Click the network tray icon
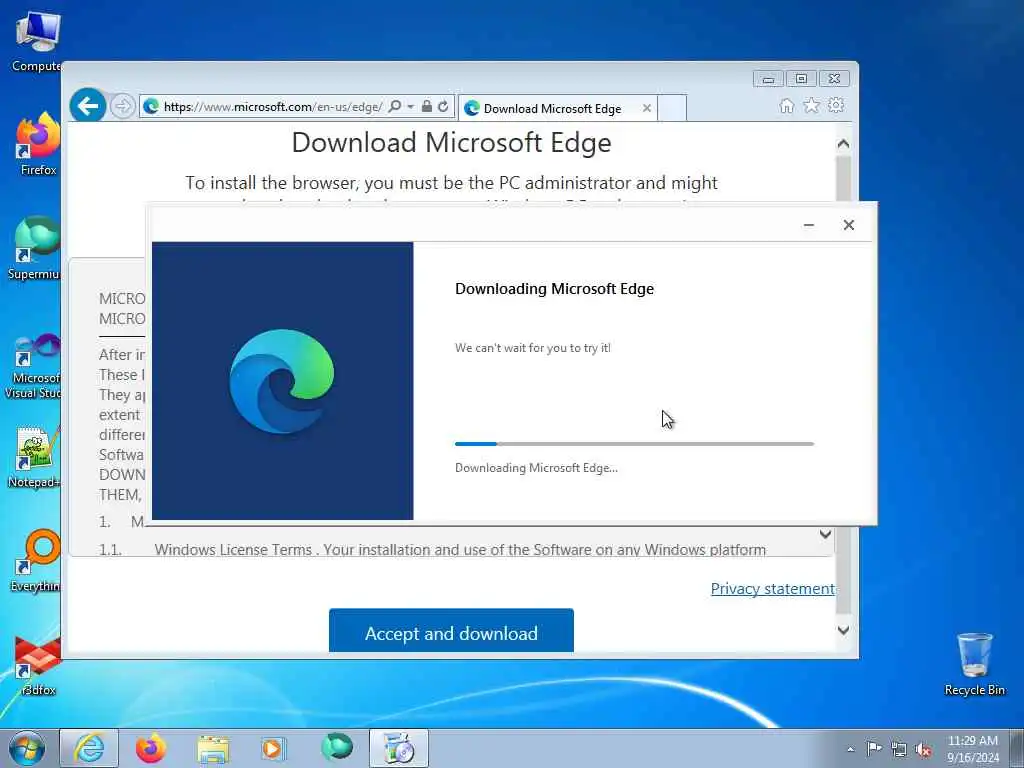1024x768 pixels. (x=899, y=749)
